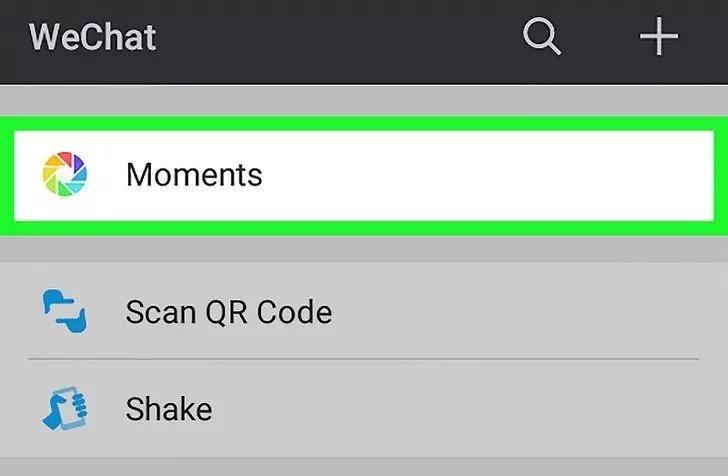Open the plus menu in header
728x476 pixels.
[x=659, y=38]
